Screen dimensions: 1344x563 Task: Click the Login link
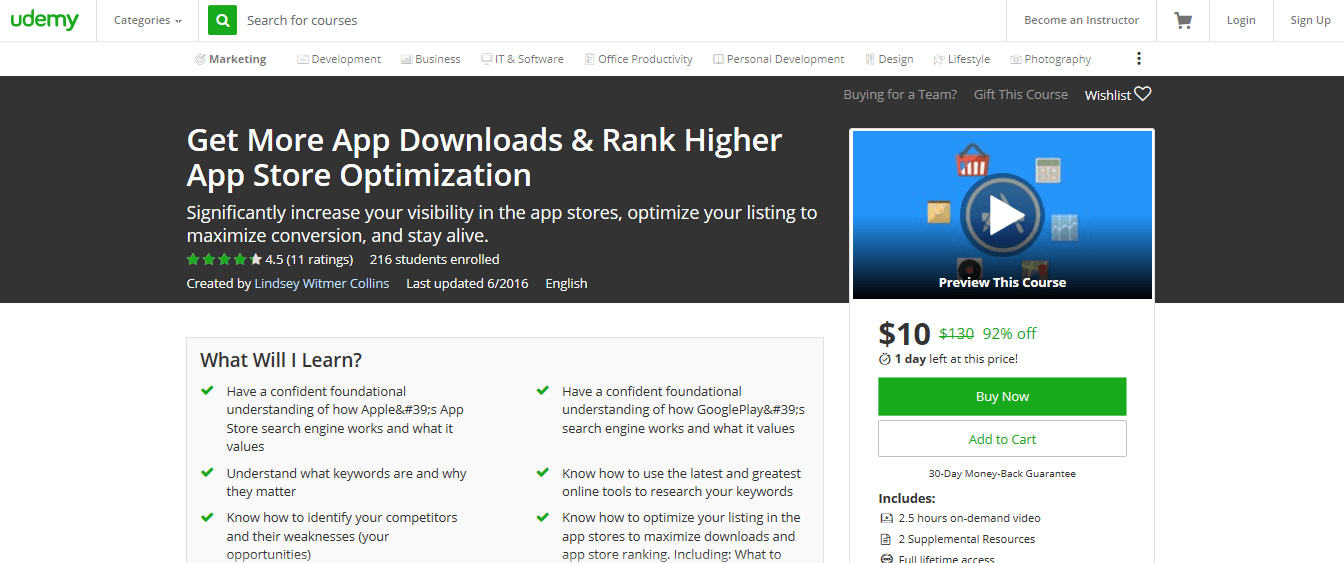click(x=1241, y=20)
